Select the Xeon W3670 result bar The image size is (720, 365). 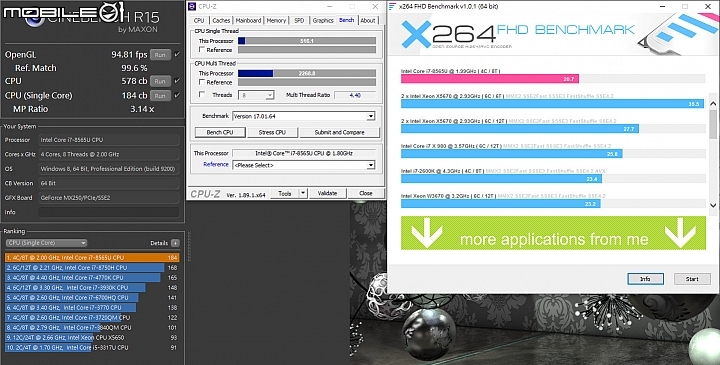(501, 204)
